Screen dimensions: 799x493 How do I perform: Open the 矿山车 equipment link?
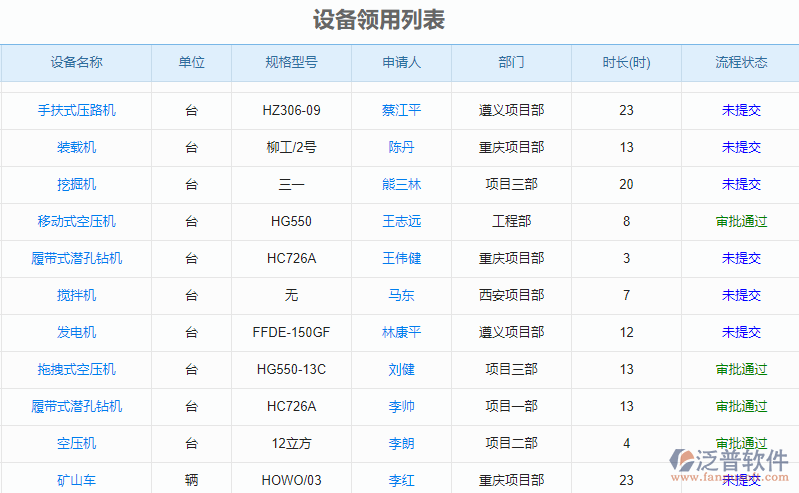point(76,480)
